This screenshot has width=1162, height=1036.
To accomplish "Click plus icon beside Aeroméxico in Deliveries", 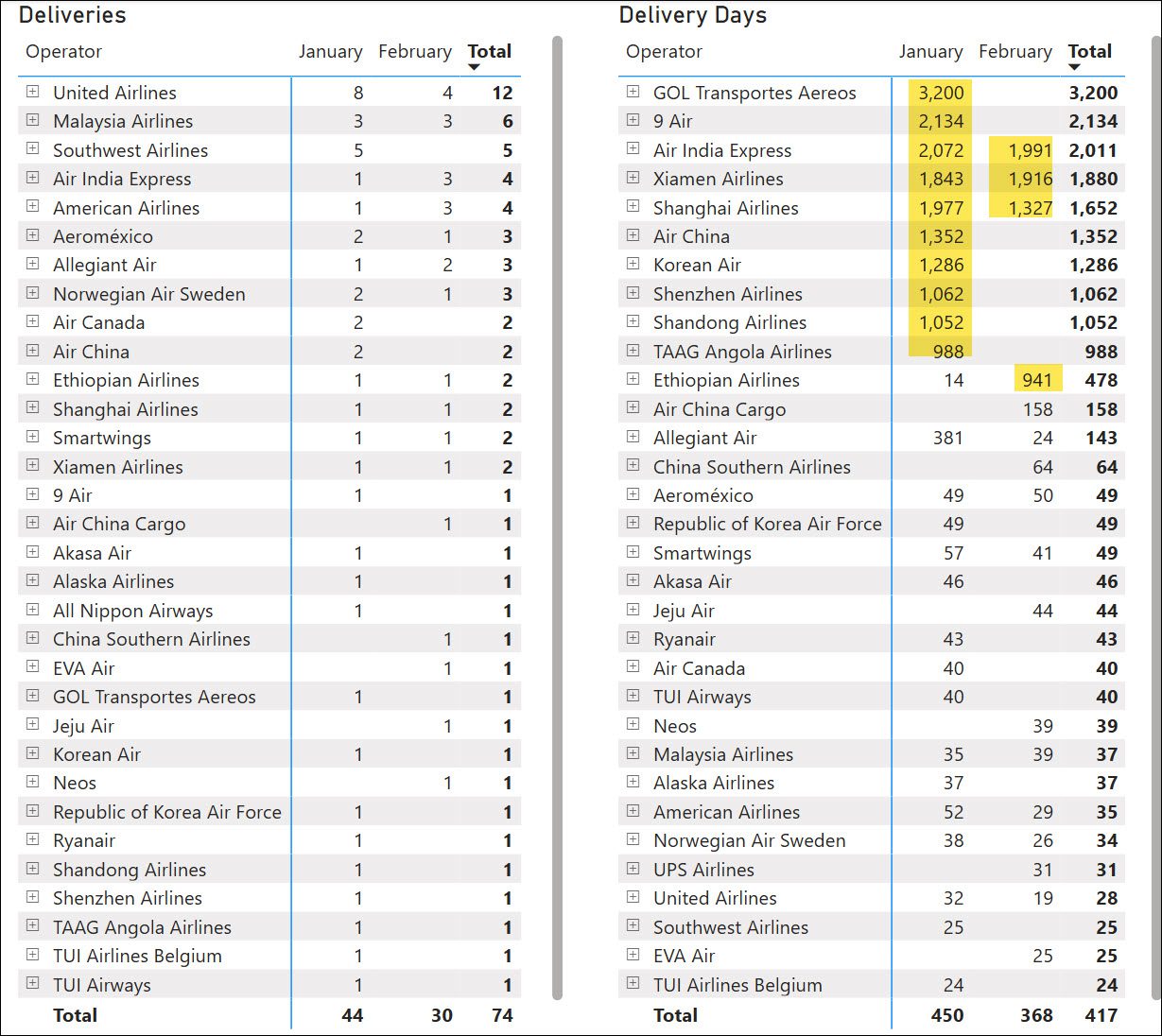I will pos(33,235).
